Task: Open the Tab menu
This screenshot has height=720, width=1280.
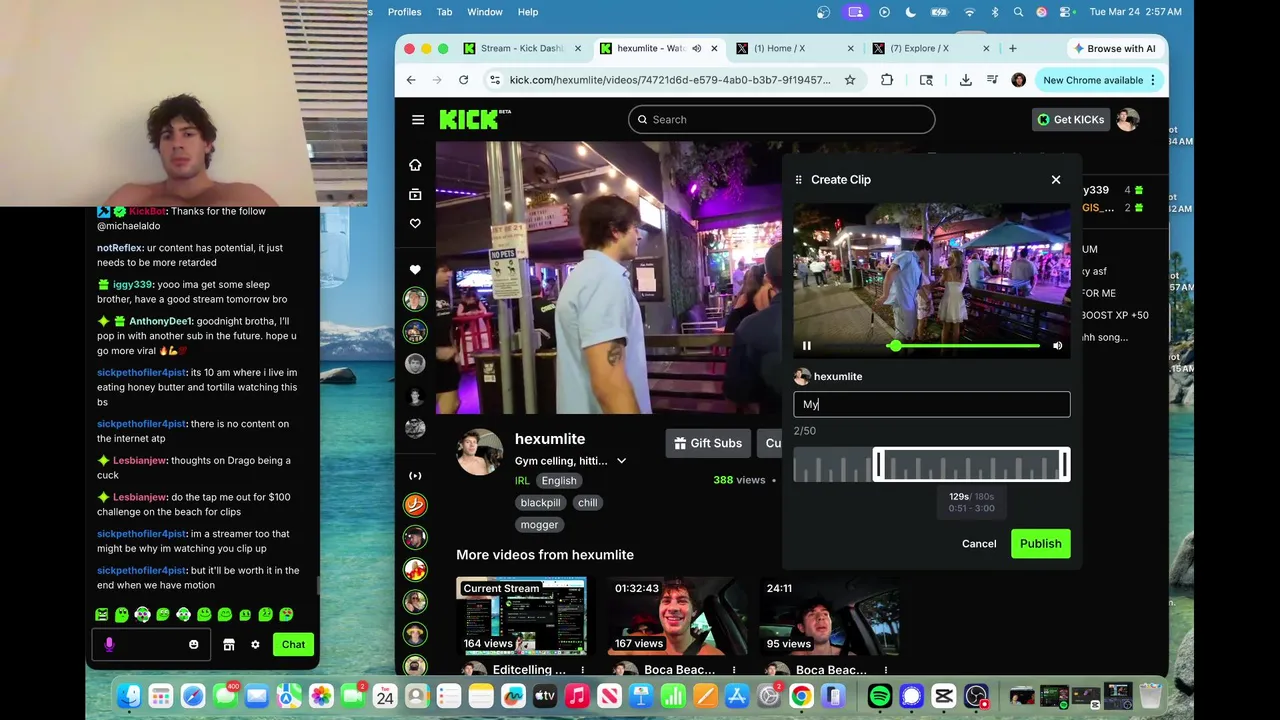Action: (x=444, y=12)
